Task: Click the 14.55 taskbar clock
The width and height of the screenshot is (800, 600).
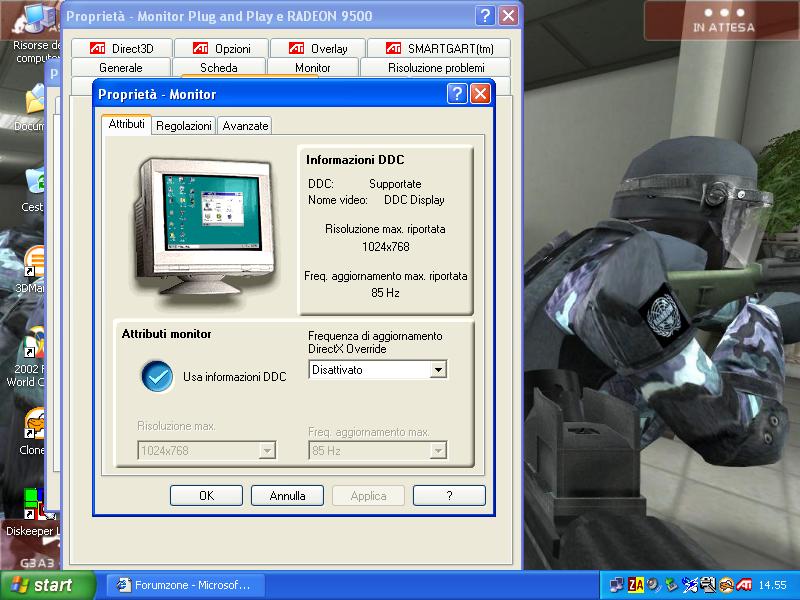Action: [x=772, y=585]
